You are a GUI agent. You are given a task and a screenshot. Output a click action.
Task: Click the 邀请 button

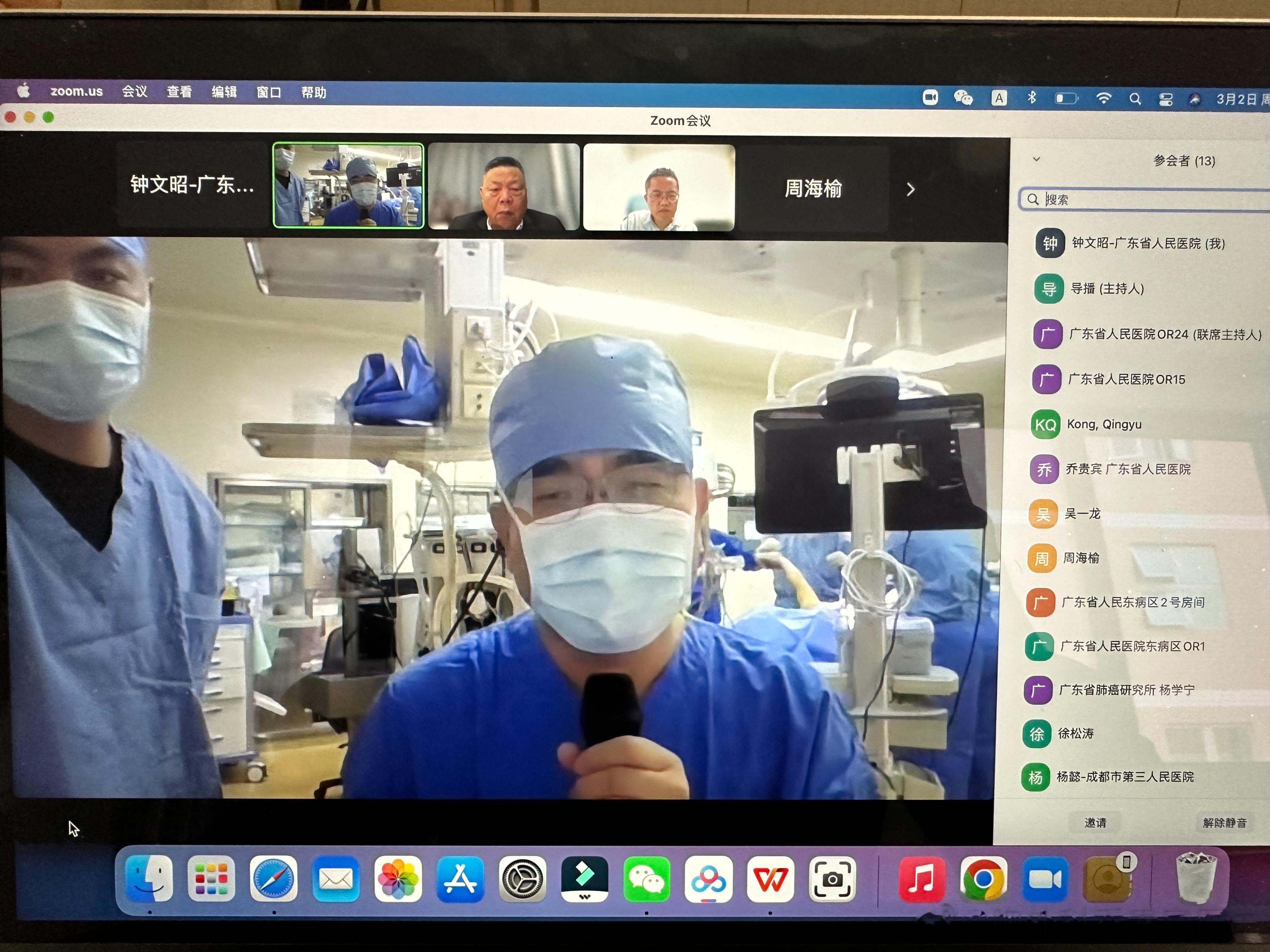(1095, 822)
